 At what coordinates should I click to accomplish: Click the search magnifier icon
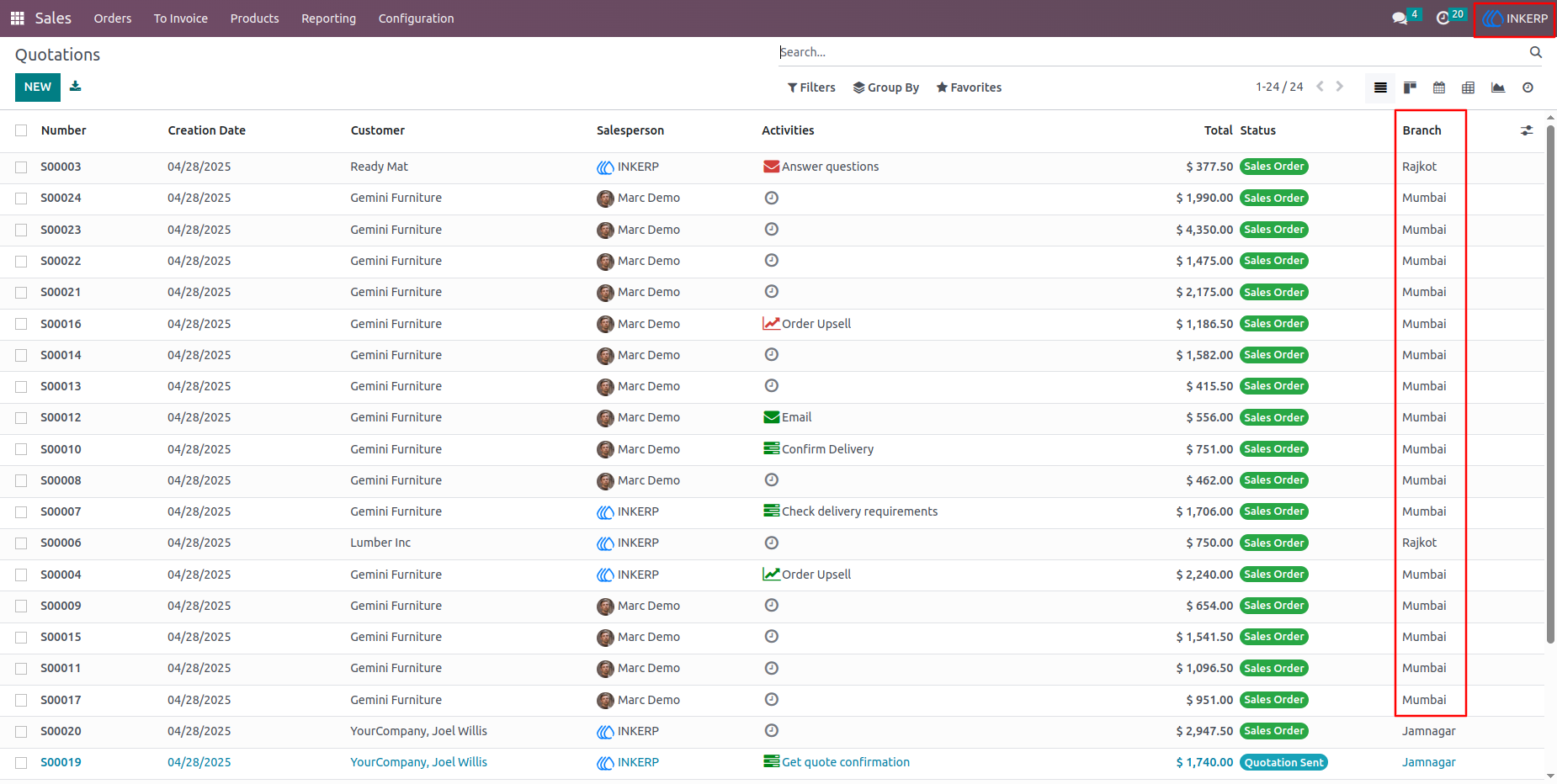click(x=1536, y=52)
